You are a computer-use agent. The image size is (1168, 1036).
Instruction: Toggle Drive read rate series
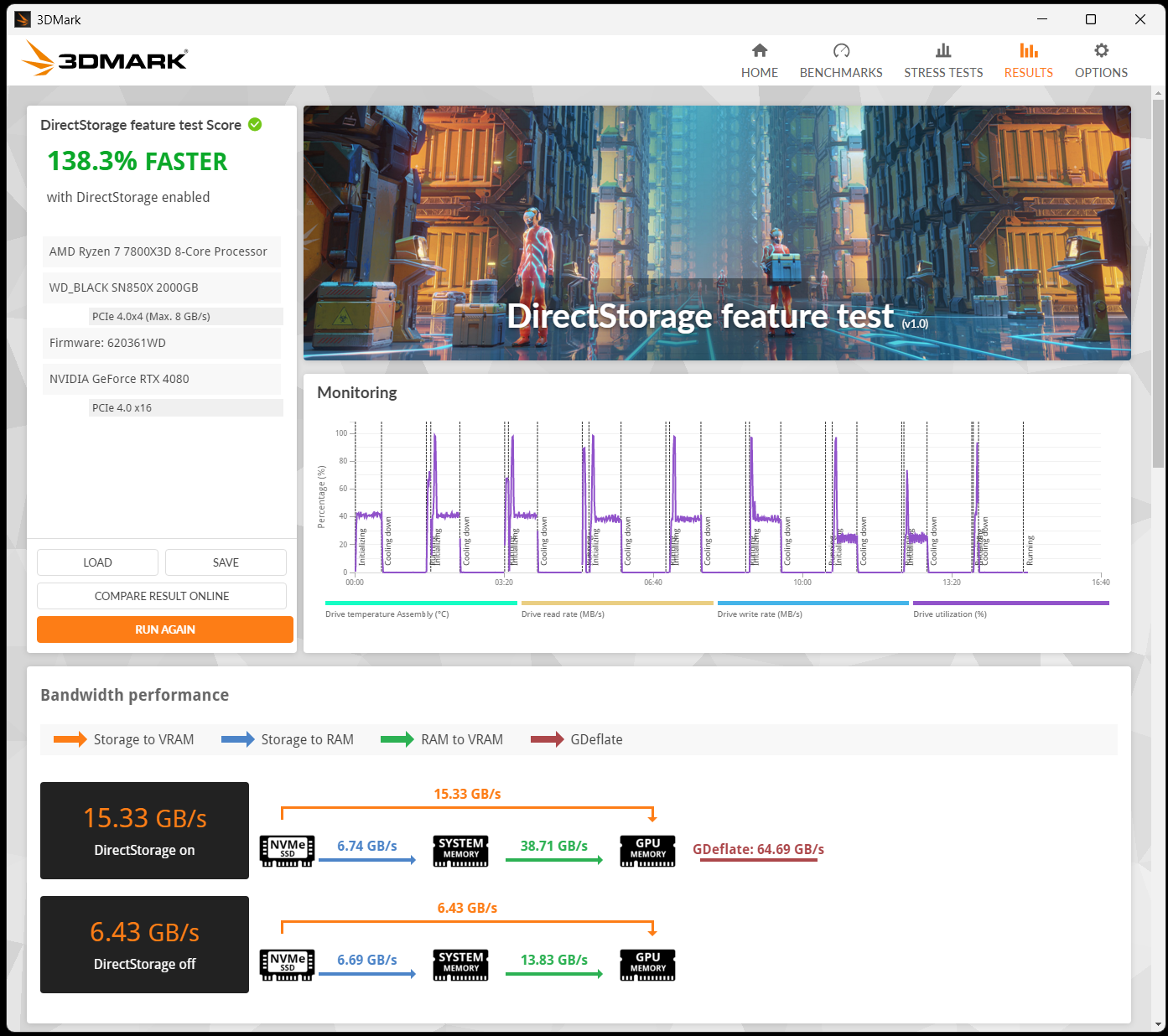617,609
